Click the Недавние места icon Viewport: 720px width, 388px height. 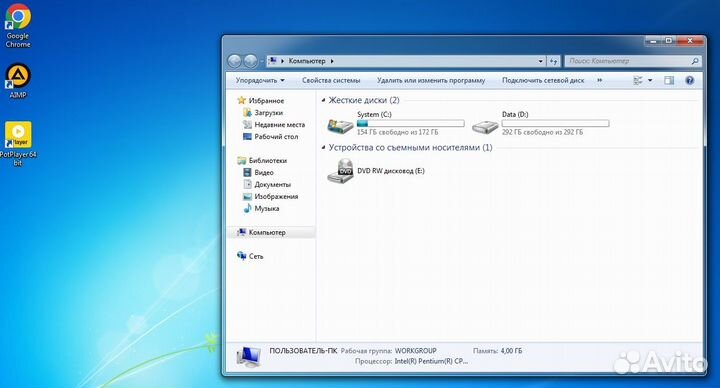247,124
